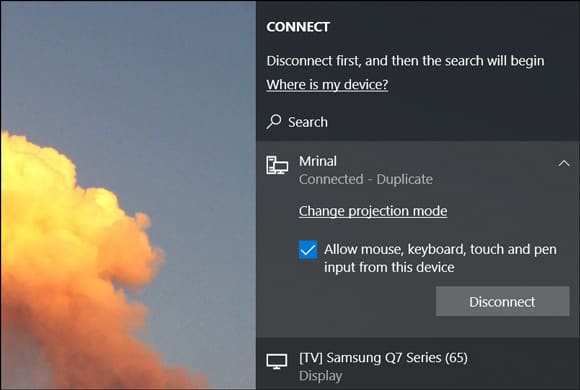Click the Disconnect button
Viewport: 580px width, 390px height.
[502, 301]
